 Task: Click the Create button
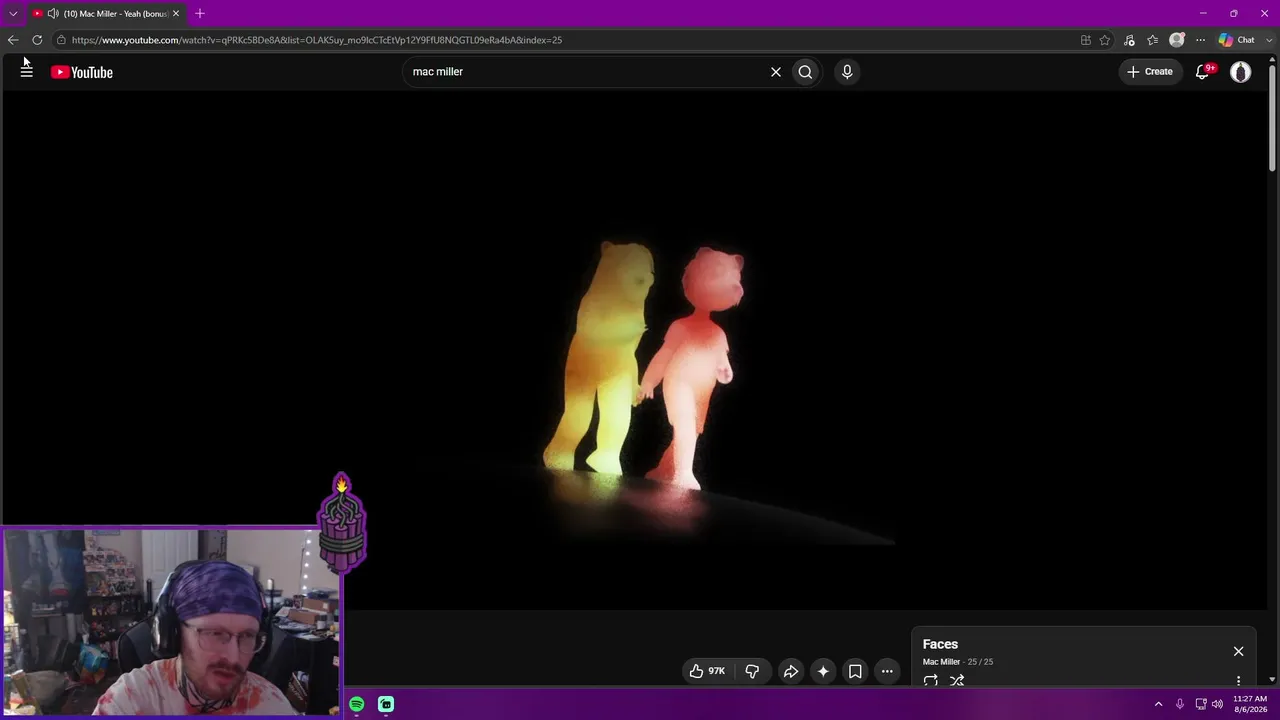click(x=1150, y=72)
